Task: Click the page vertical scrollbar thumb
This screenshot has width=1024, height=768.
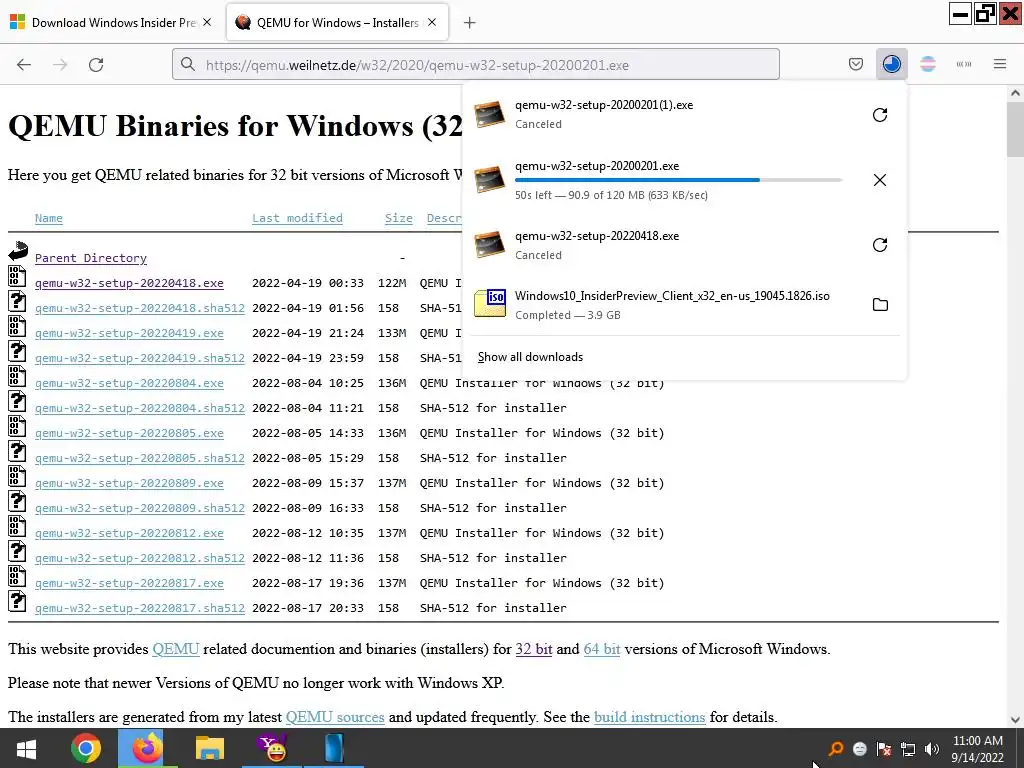Action: pyautogui.click(x=1015, y=129)
